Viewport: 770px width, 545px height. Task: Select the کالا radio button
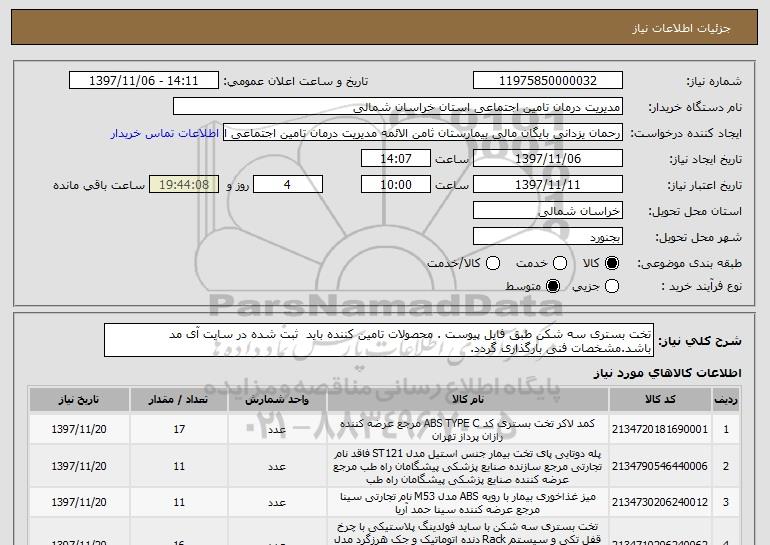coord(612,263)
